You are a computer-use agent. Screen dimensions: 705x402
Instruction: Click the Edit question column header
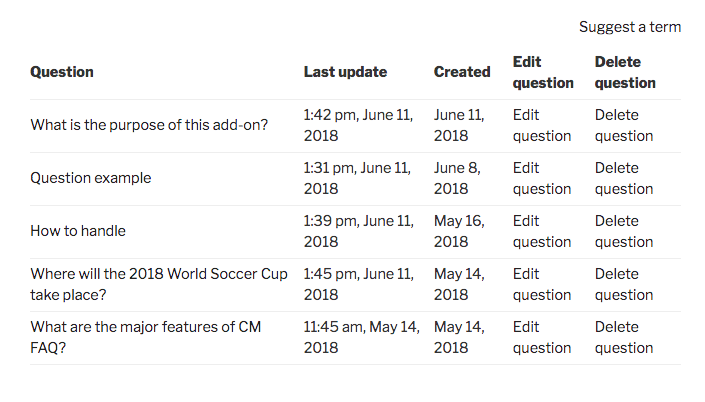(x=543, y=72)
